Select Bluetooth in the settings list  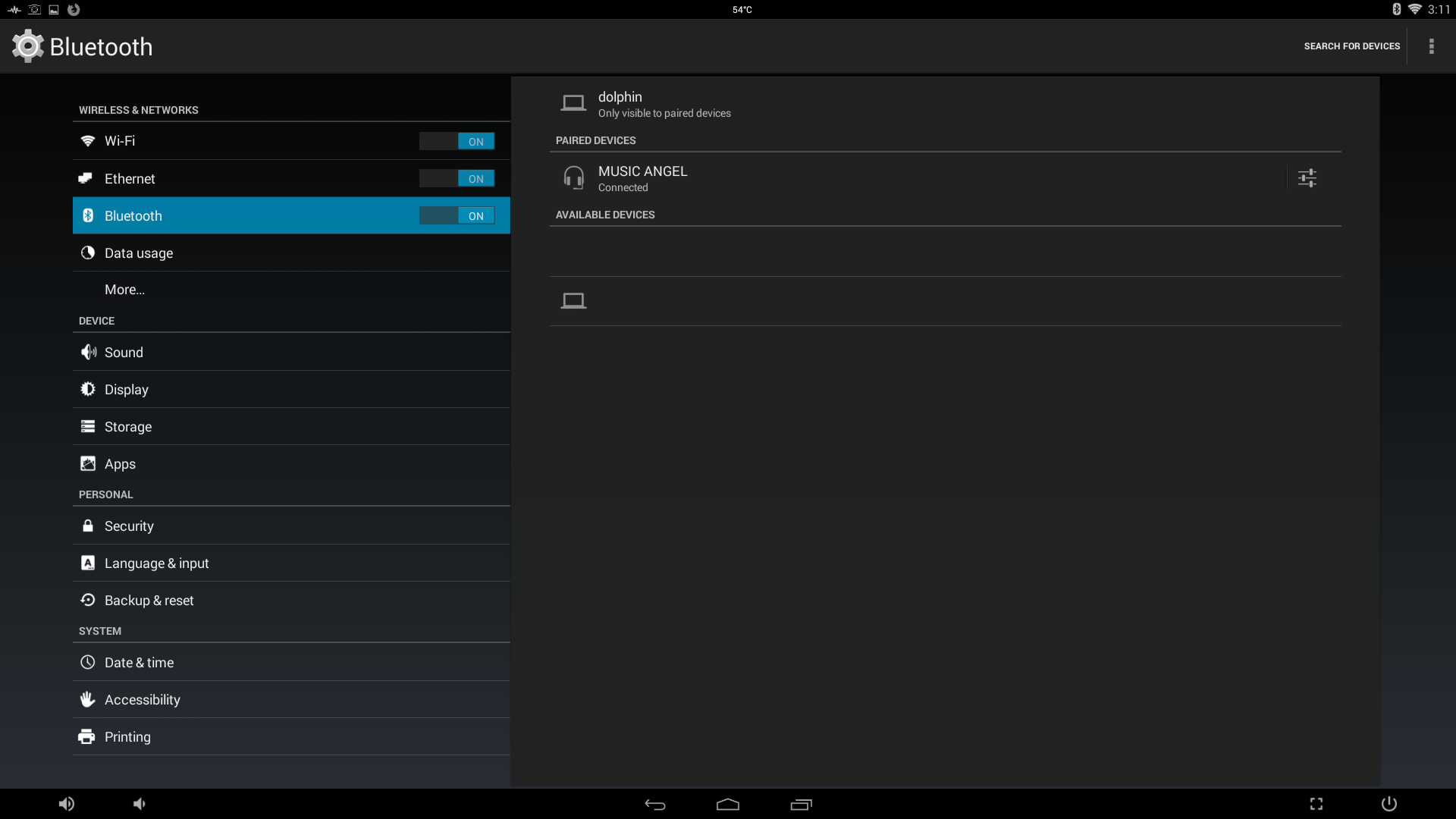point(291,215)
